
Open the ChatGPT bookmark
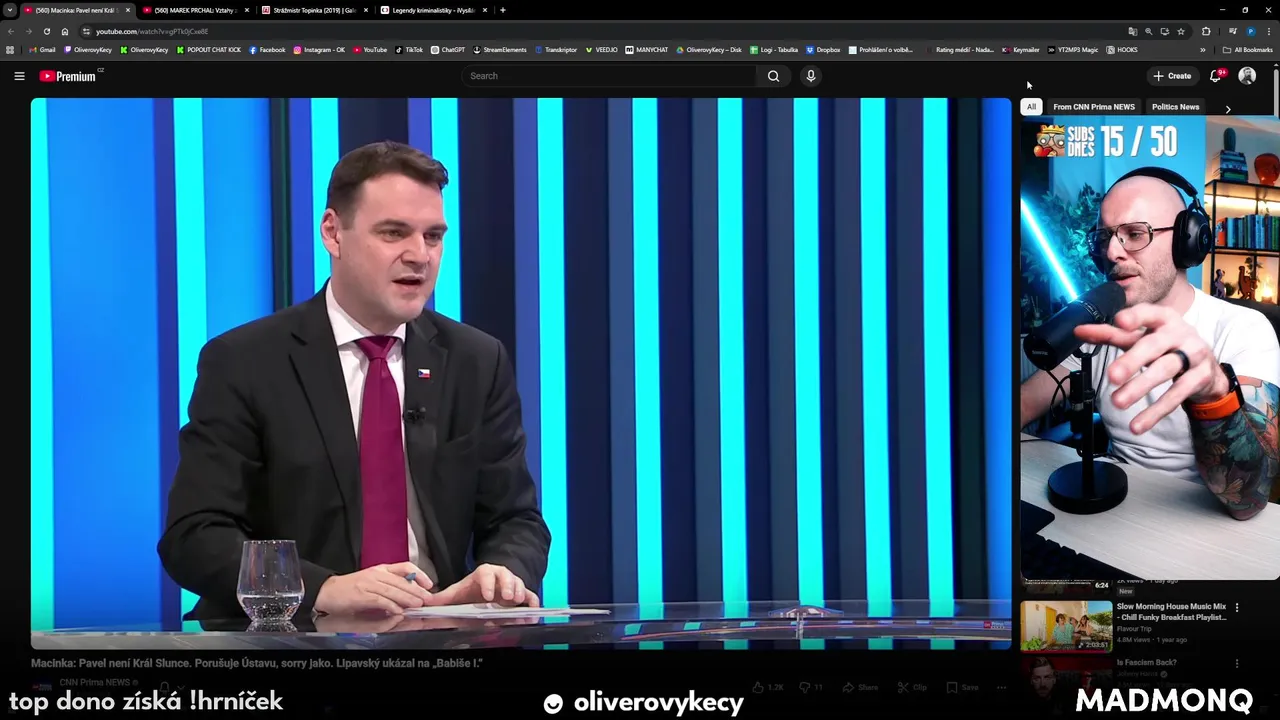[x=448, y=50]
